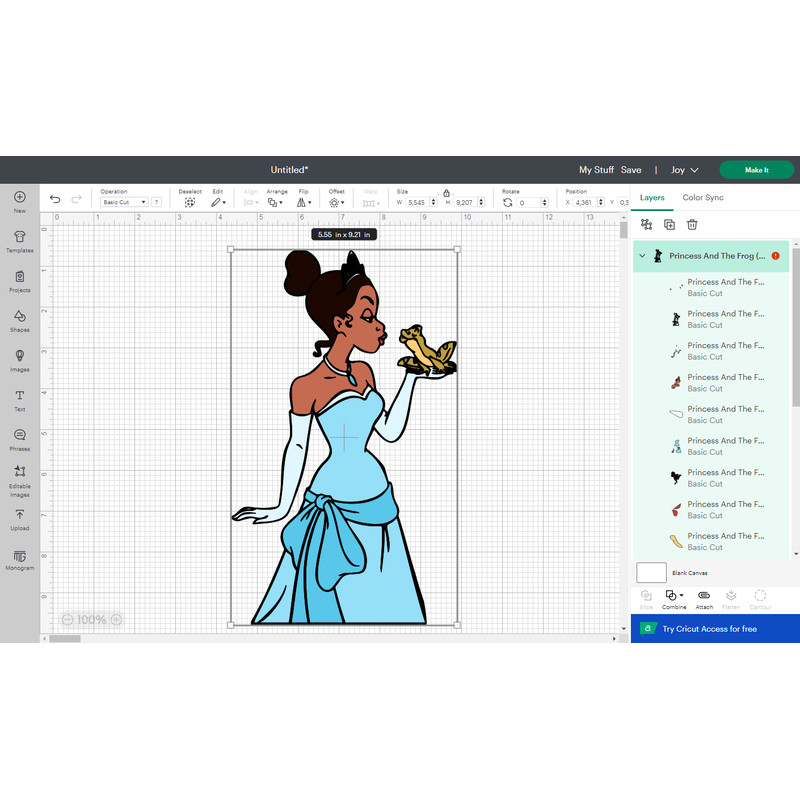
Task: Click the Upload icon
Action: coord(20,517)
